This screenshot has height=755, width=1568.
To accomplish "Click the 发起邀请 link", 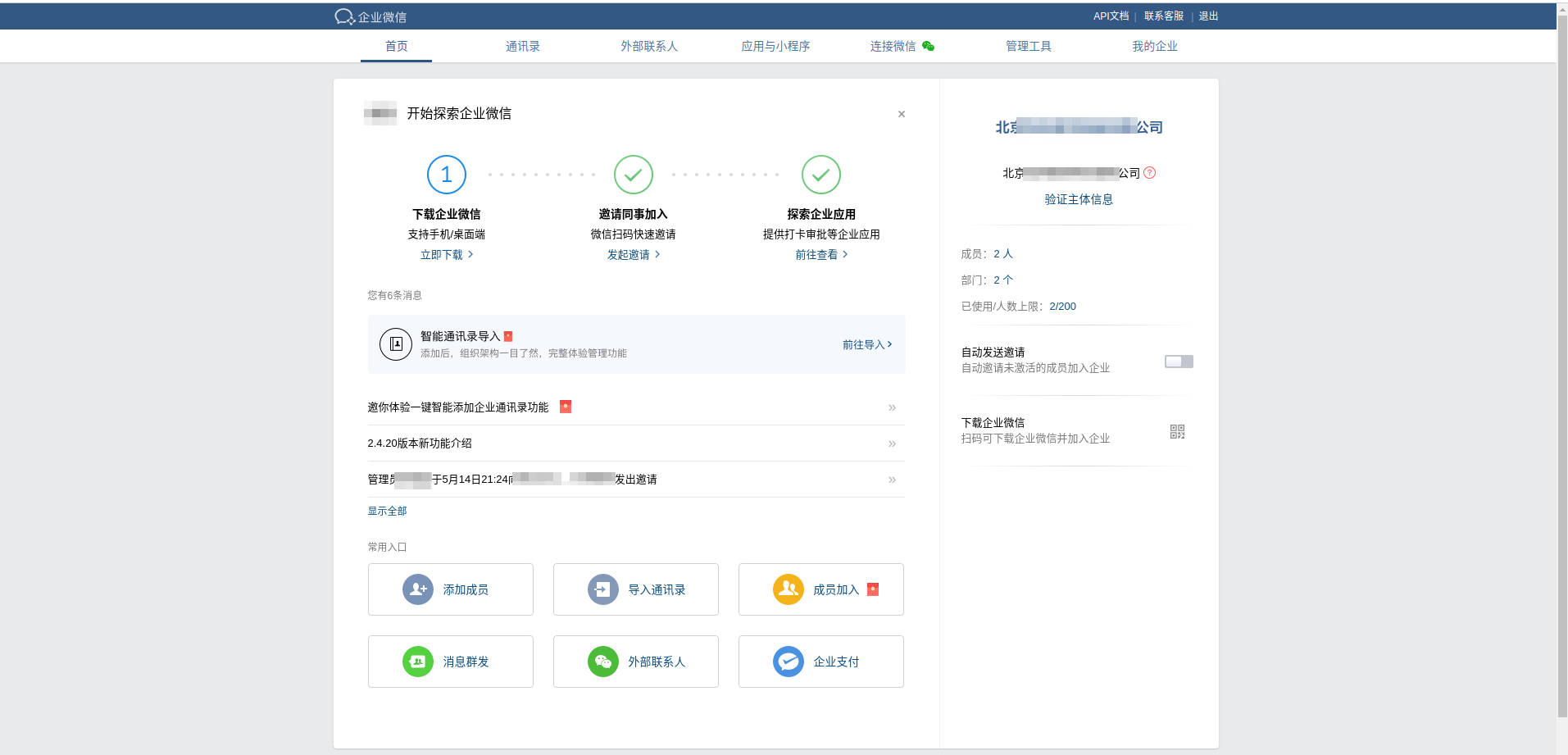I will [634, 255].
